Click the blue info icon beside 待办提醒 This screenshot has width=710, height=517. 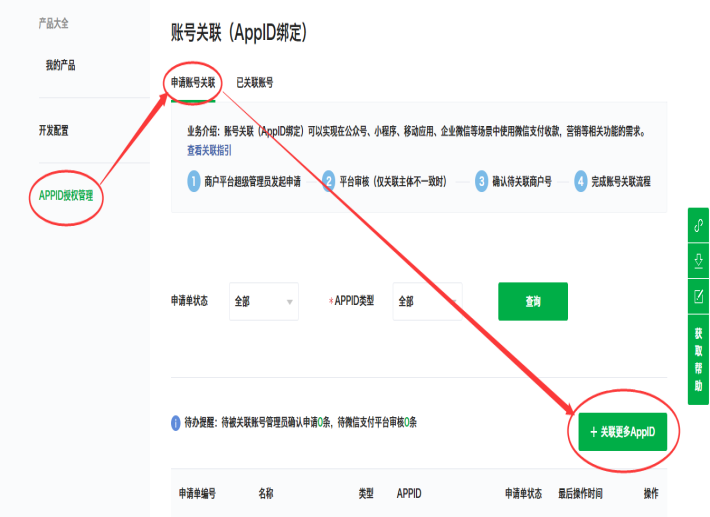[177, 423]
